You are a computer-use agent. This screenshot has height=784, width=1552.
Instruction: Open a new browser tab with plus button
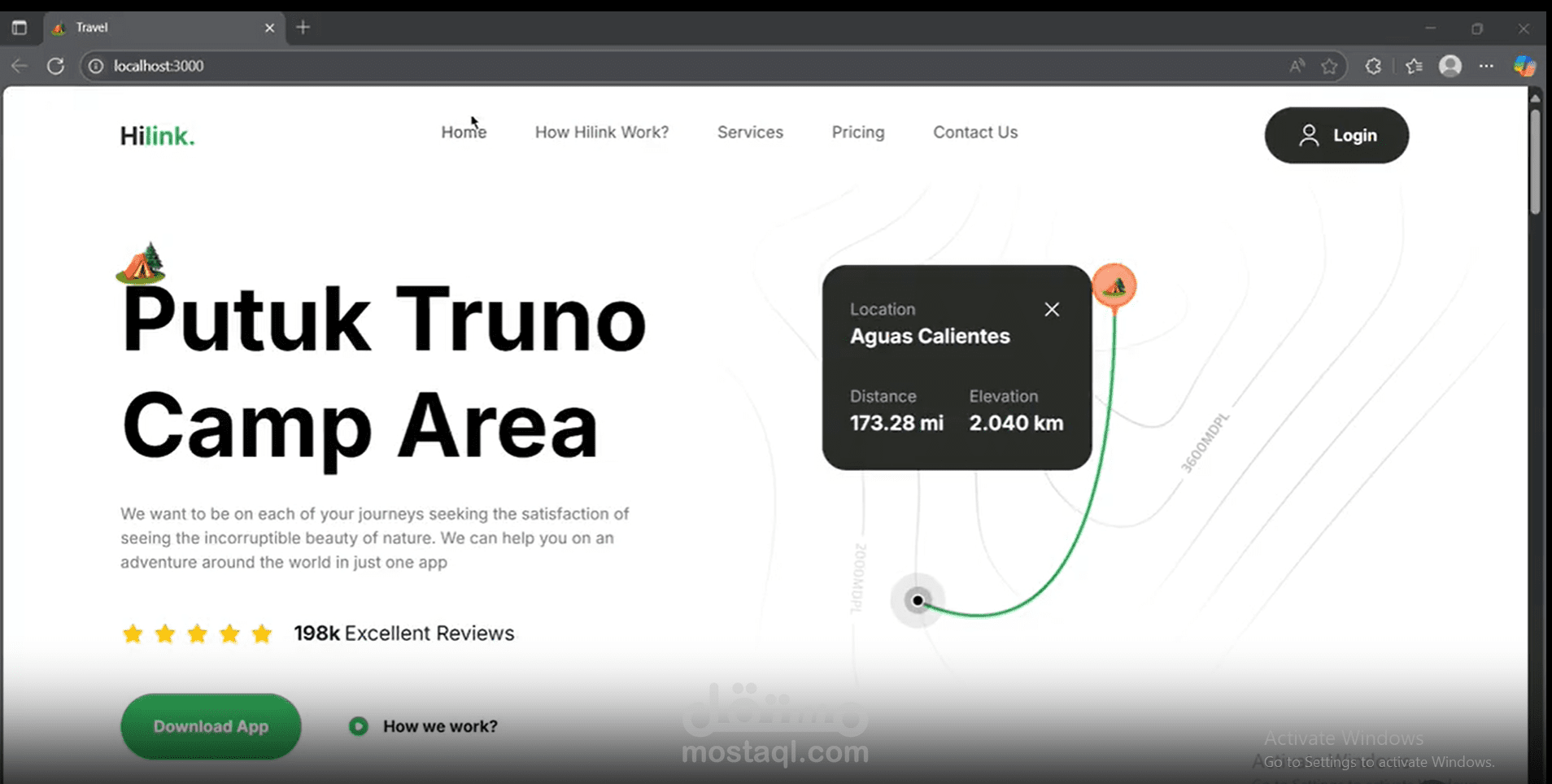pyautogui.click(x=303, y=27)
